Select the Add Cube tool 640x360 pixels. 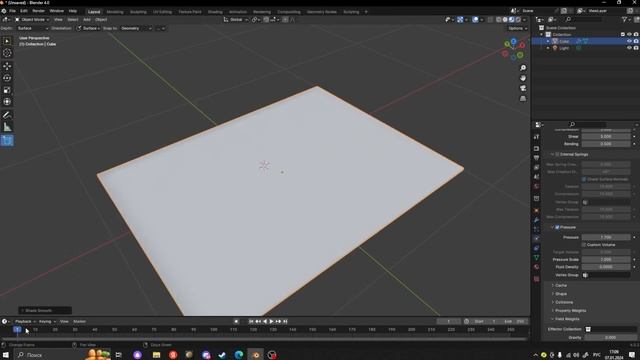click(7, 140)
